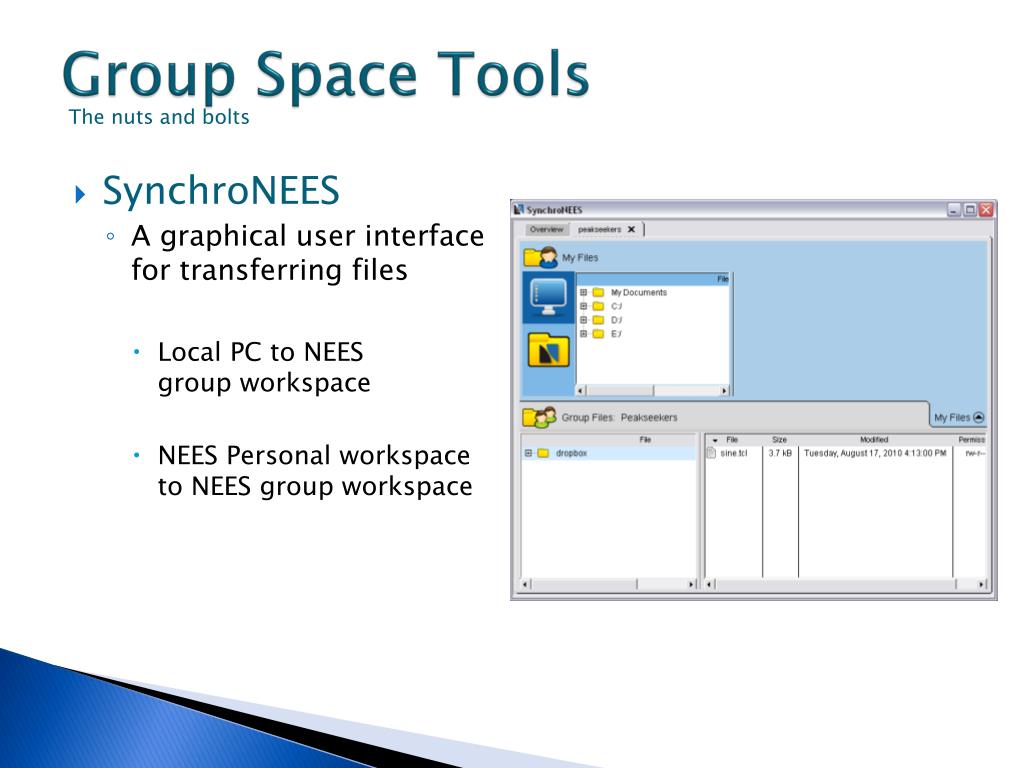Click the Group Files people folder icon
Screen dimensions: 1024x768
pyautogui.click(x=539, y=417)
